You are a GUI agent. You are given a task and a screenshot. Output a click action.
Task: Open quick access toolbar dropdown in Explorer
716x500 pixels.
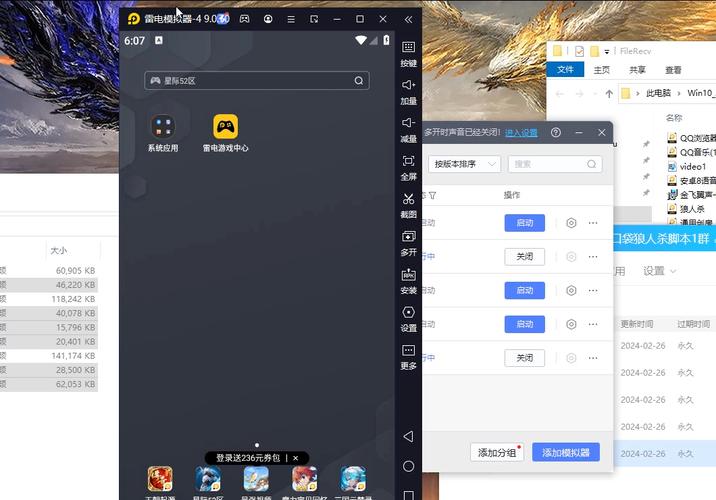tap(607, 52)
